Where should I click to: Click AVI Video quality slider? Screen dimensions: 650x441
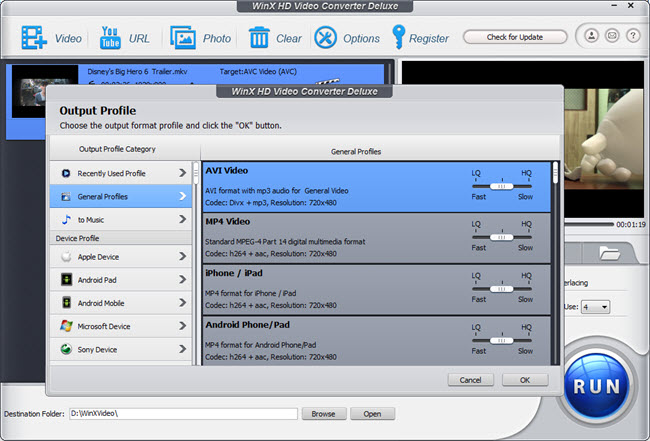tap(502, 187)
